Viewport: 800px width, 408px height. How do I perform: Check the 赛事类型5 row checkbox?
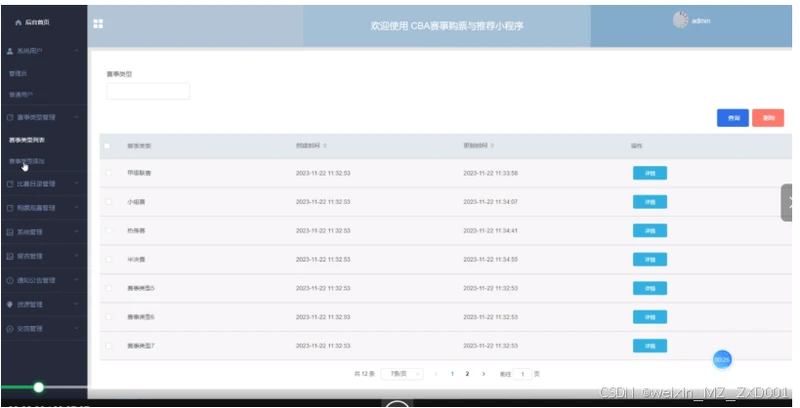pyautogui.click(x=108, y=288)
